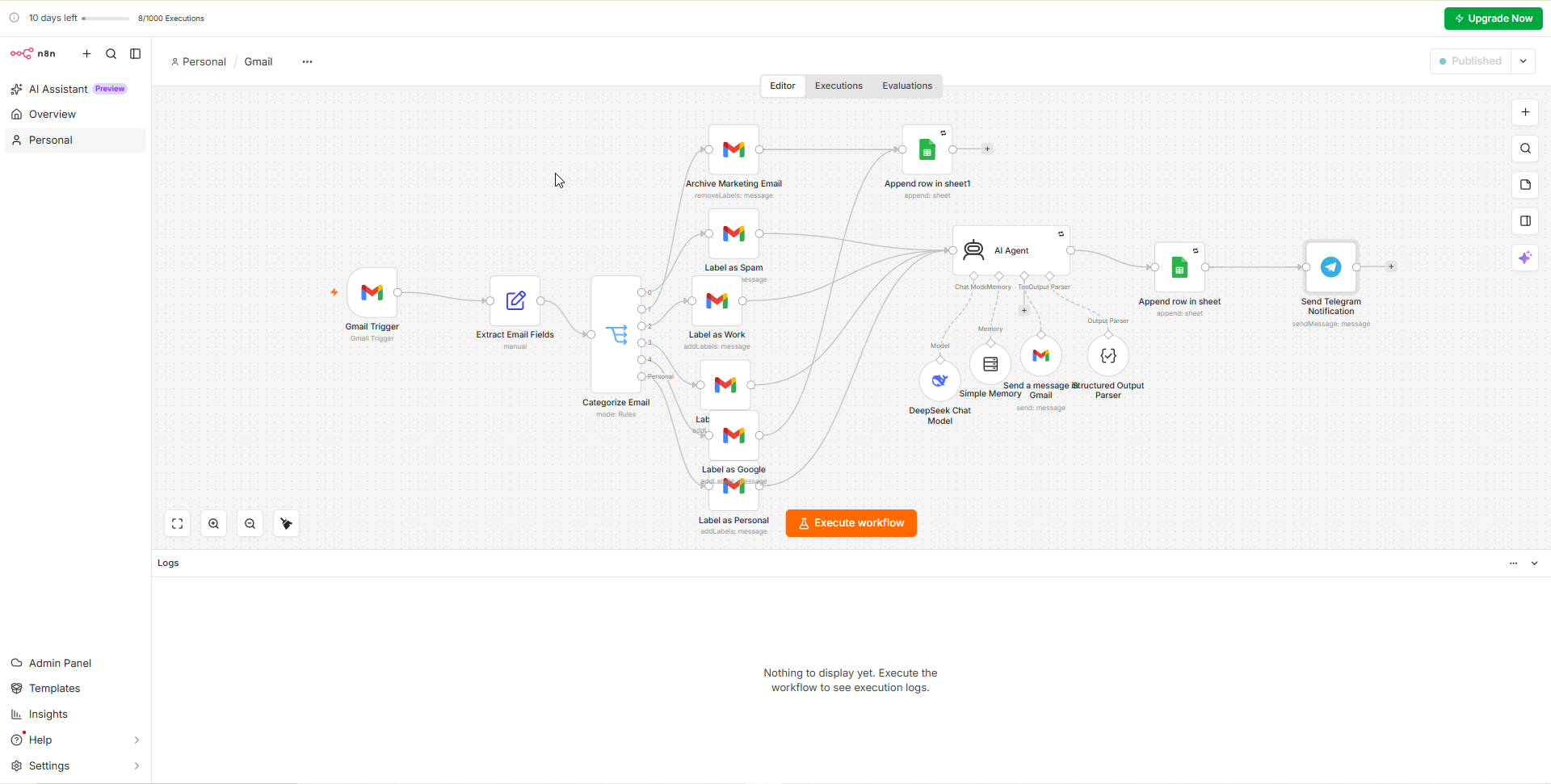Image resolution: width=1551 pixels, height=784 pixels.
Task: Zoom in on the canvas
Action: click(214, 524)
